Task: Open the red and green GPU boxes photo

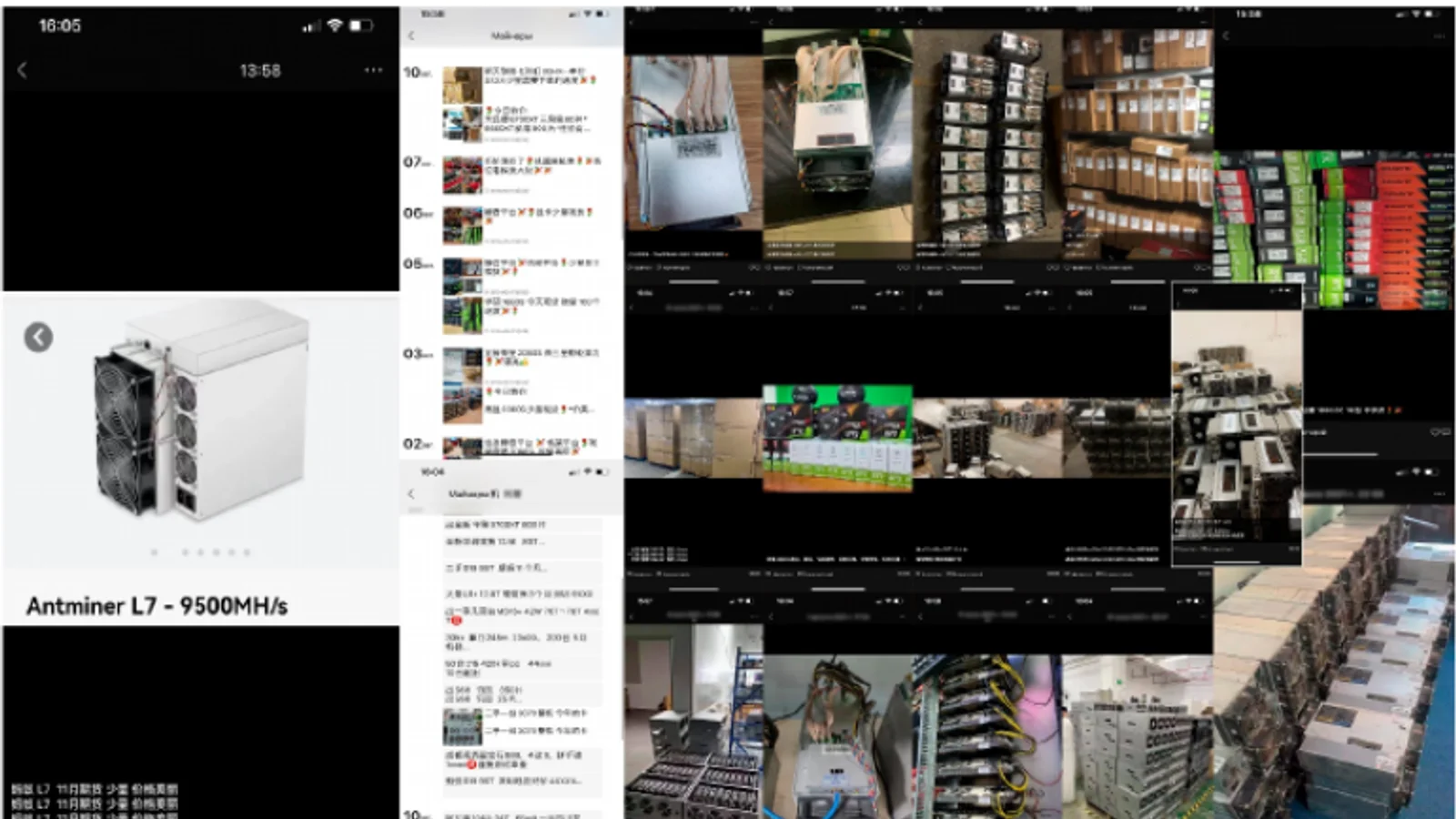Action: (x=1334, y=229)
